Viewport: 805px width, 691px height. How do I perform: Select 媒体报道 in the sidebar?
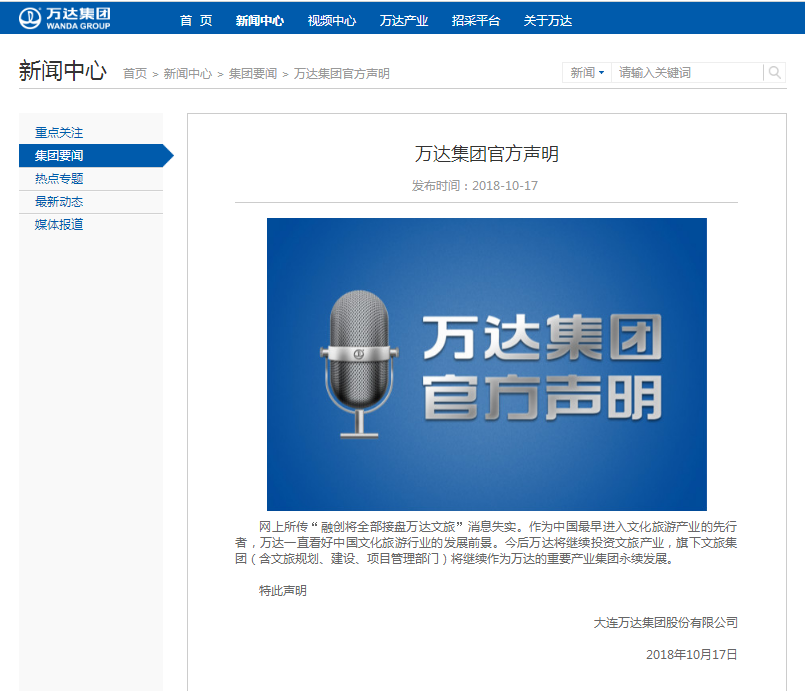[x=59, y=224]
